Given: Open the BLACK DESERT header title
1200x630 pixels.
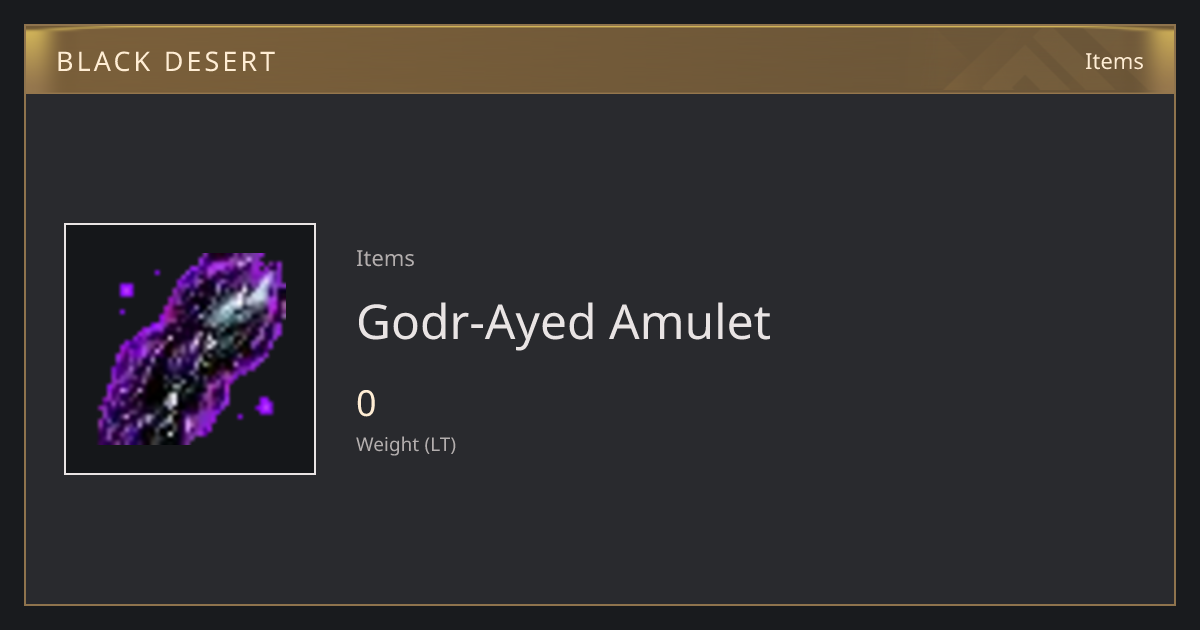Looking at the screenshot, I should pos(166,61).
